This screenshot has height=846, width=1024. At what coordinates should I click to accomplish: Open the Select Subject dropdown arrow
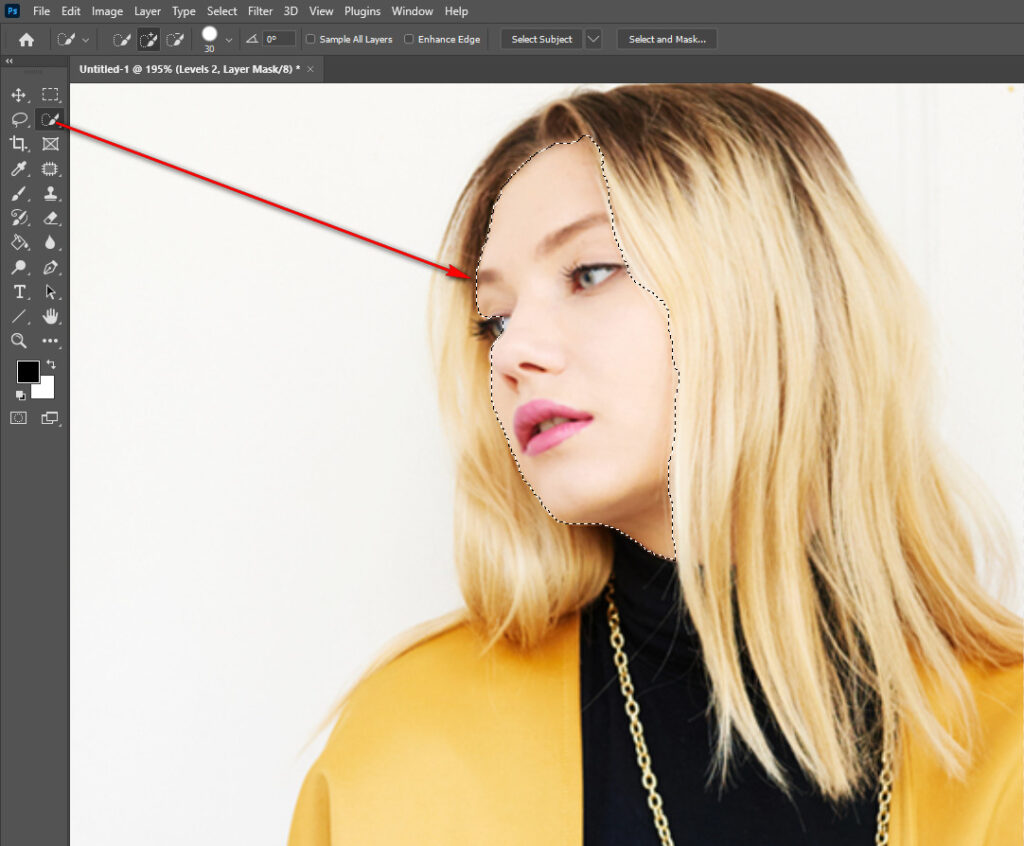[593, 39]
